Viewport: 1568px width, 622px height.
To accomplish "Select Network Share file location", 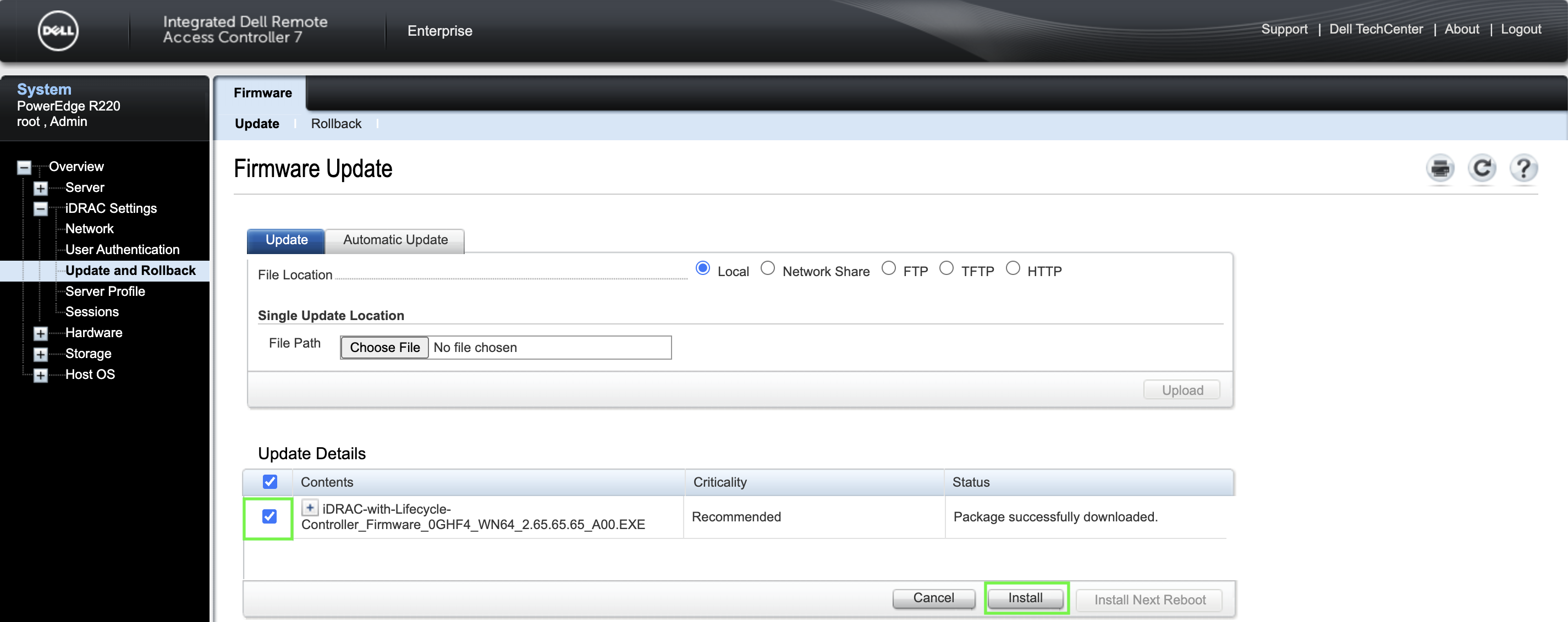I will (768, 268).
